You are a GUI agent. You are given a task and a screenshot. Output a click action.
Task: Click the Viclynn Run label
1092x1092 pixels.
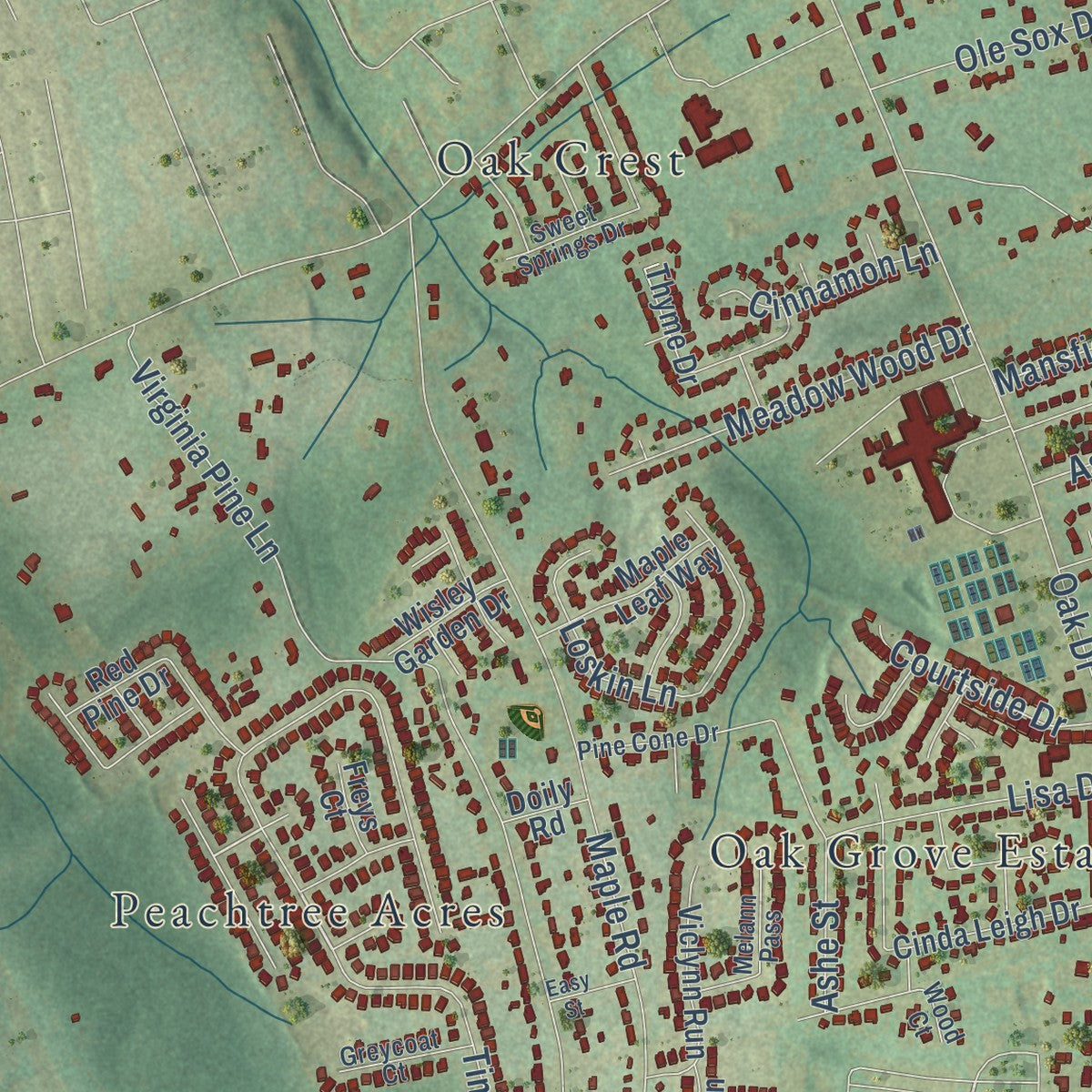693,981
